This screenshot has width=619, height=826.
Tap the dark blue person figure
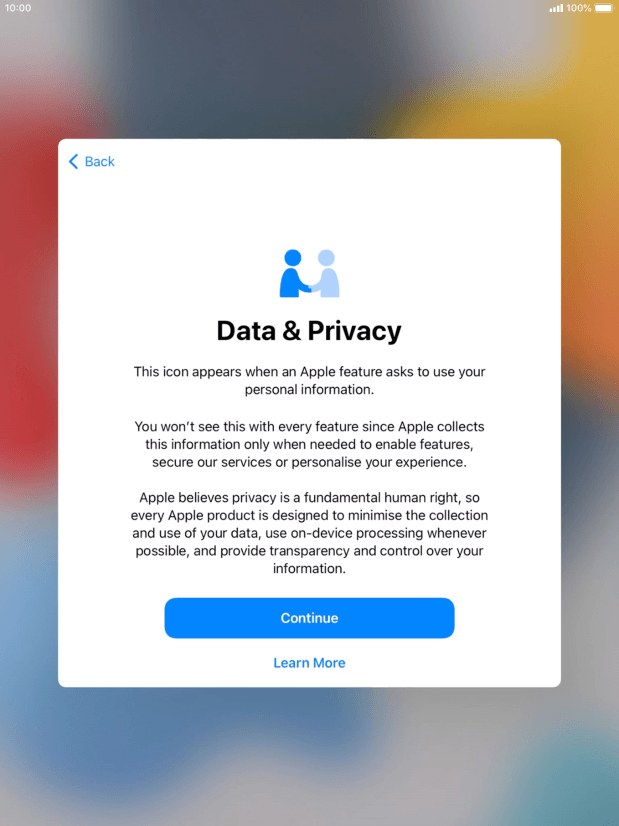[x=294, y=273]
